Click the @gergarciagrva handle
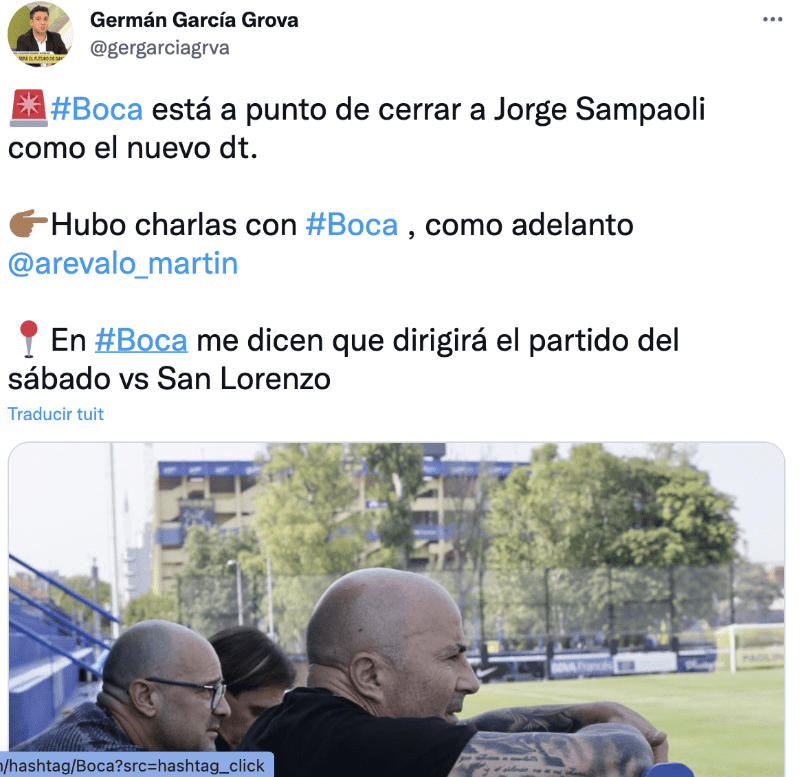 point(160,48)
